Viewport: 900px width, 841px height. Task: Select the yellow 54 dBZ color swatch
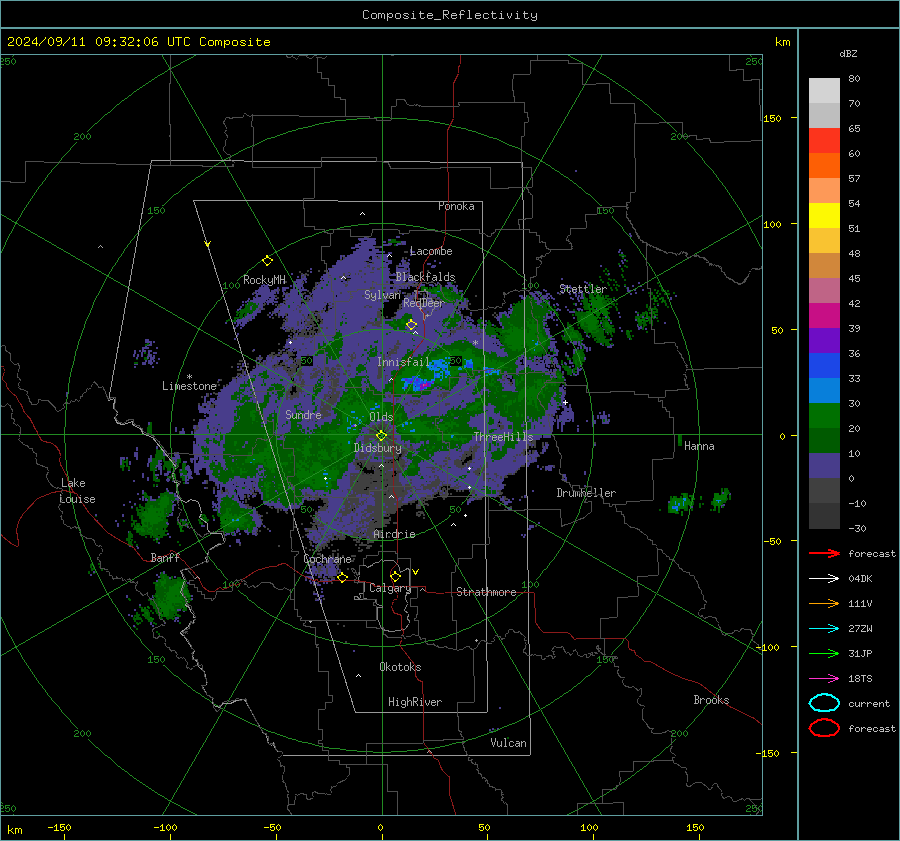[x=824, y=216]
